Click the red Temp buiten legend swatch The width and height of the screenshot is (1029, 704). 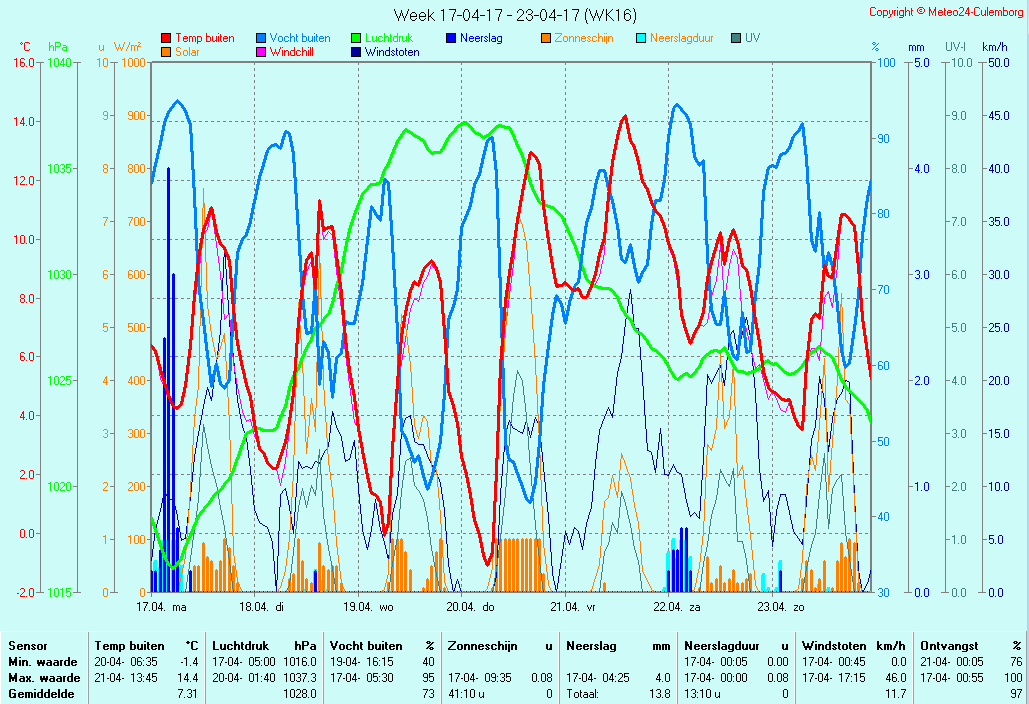[166, 38]
